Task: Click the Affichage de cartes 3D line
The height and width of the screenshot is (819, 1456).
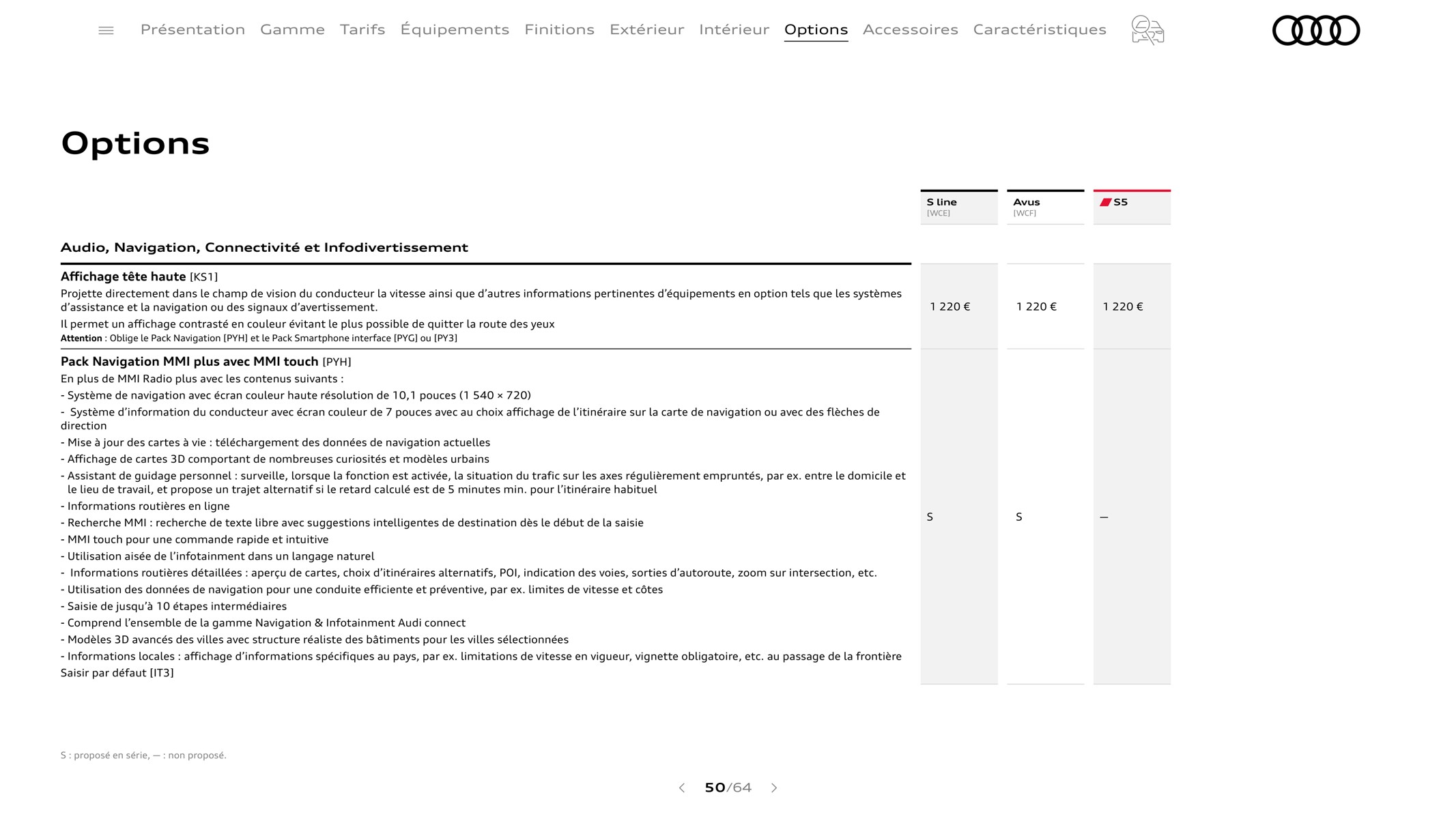Action: point(274,459)
